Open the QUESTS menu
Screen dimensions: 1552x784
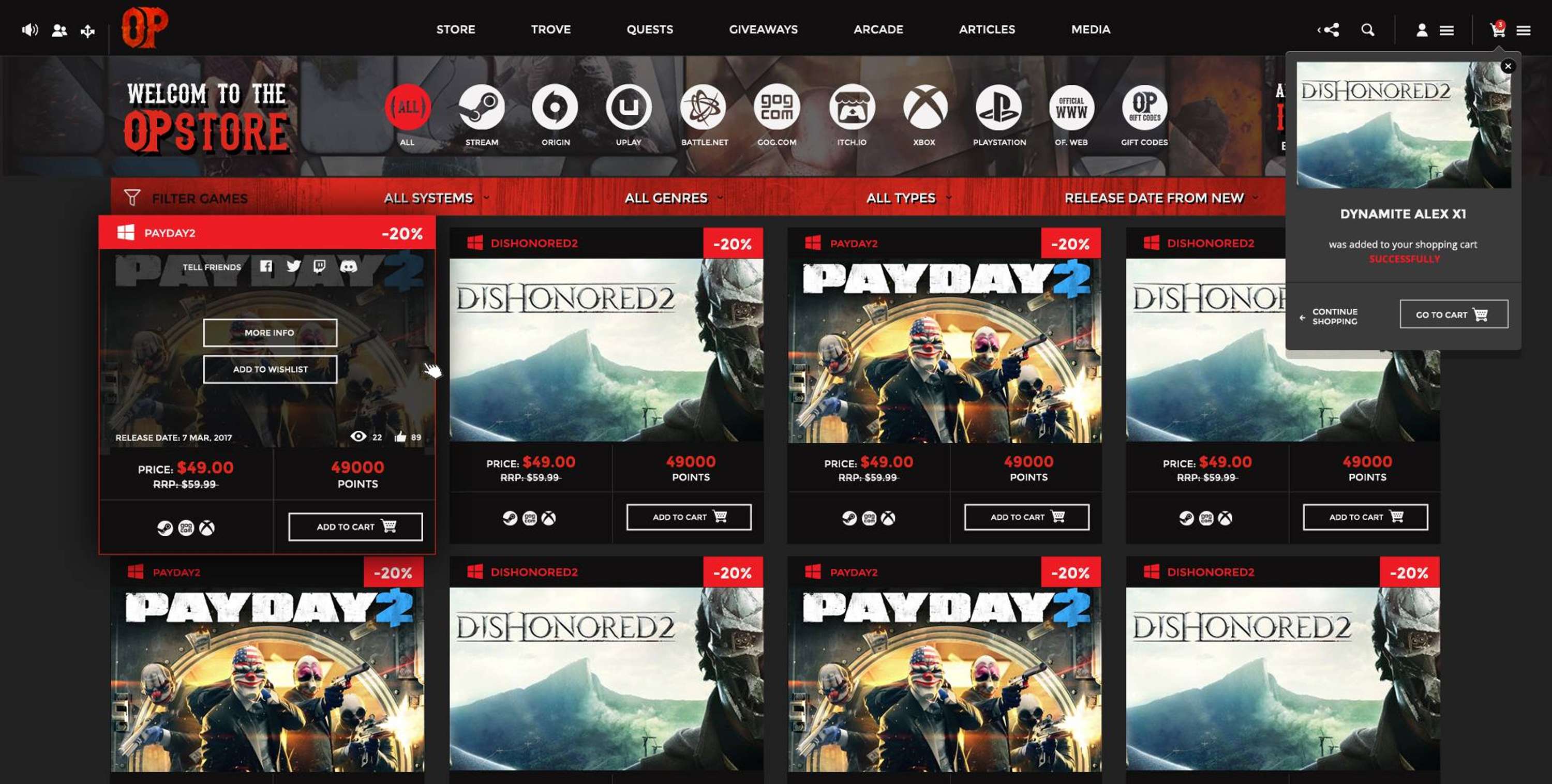click(649, 29)
